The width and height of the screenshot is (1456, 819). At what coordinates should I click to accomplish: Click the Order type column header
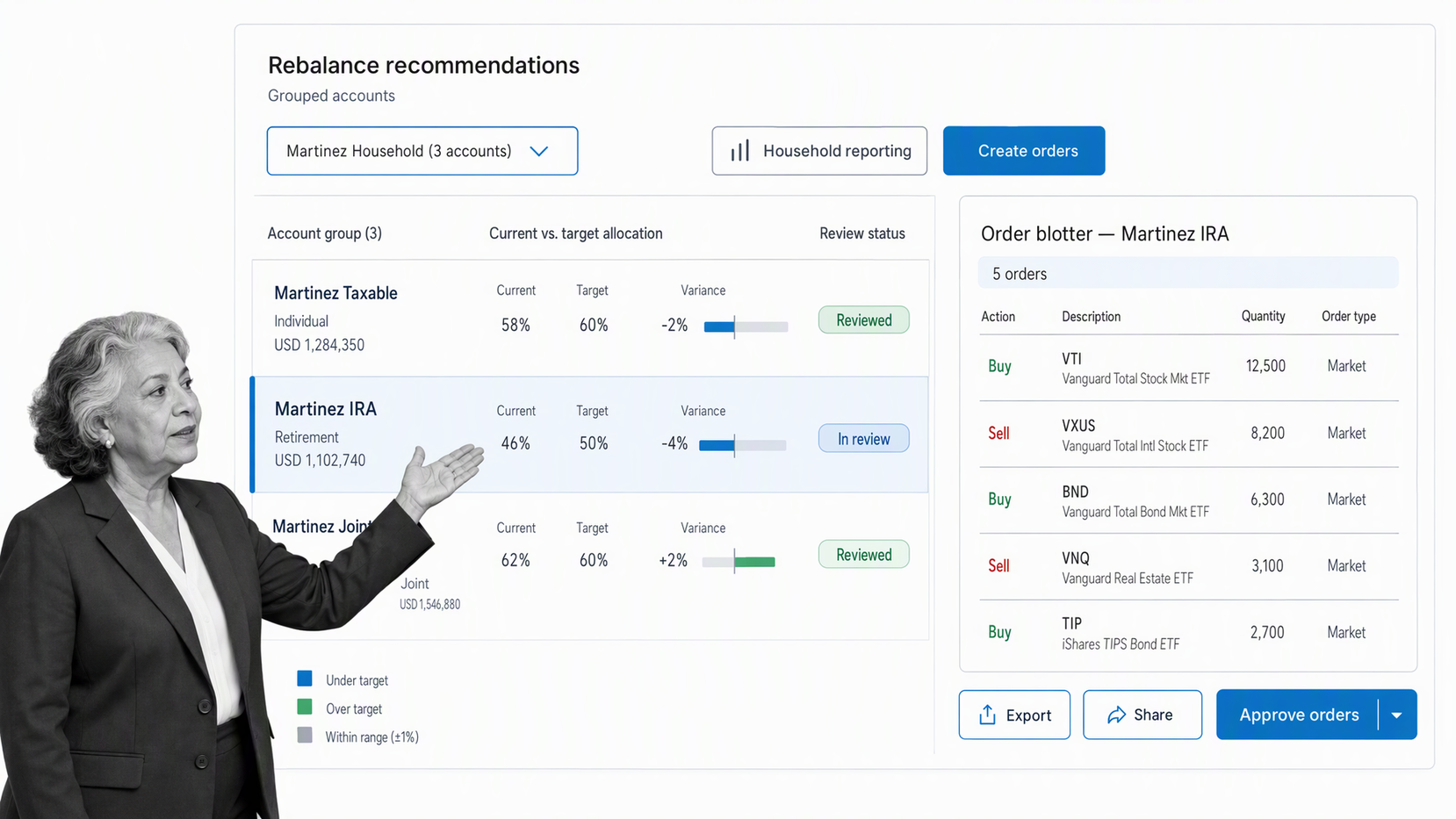pyautogui.click(x=1349, y=316)
